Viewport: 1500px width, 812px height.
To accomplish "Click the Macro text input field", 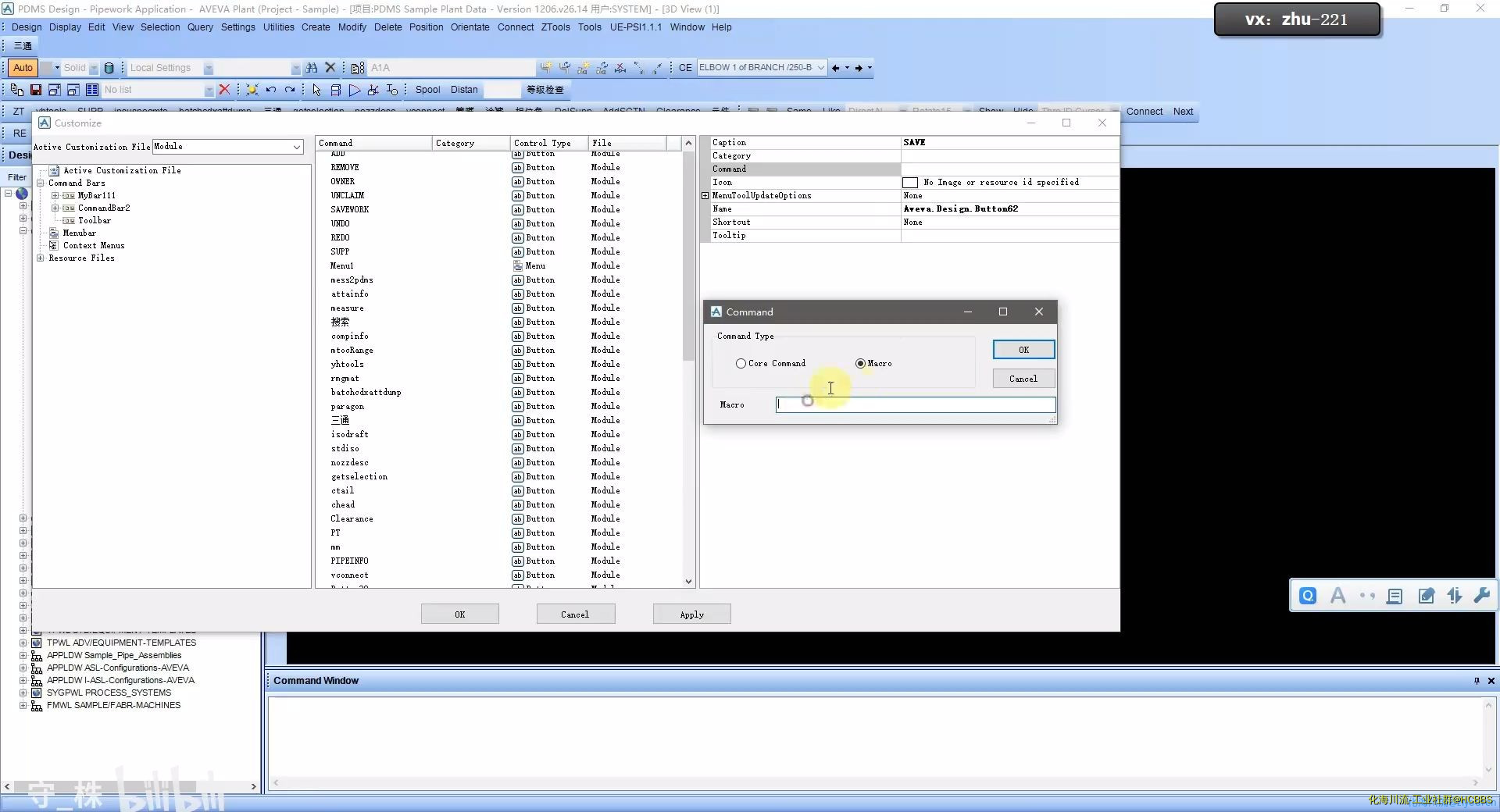I will coord(916,404).
